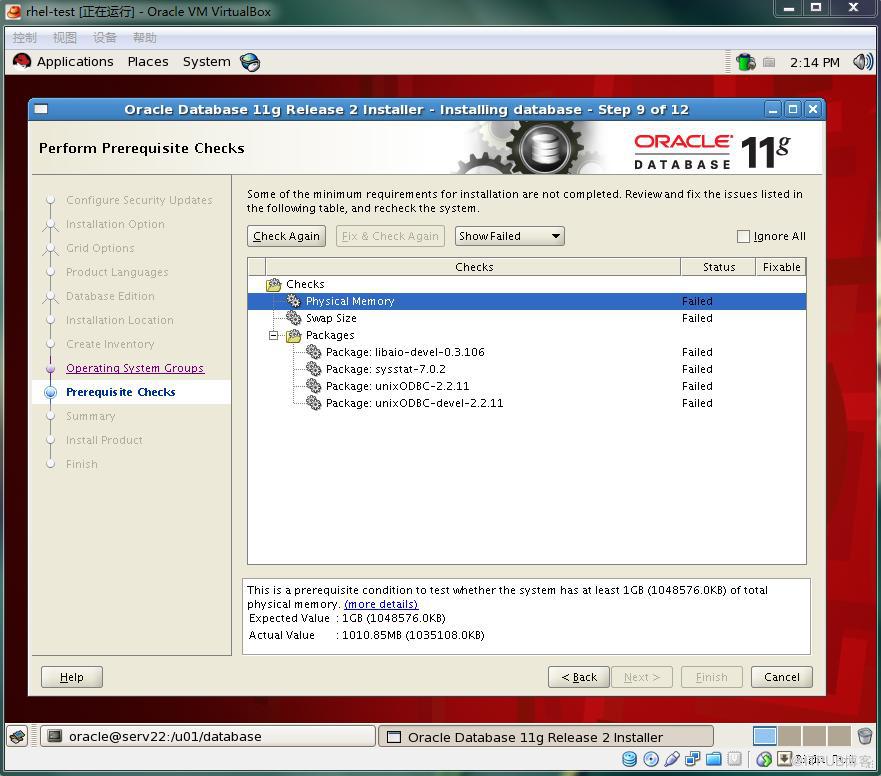
Task: Collapse the Packages tree node
Action: click(274, 335)
